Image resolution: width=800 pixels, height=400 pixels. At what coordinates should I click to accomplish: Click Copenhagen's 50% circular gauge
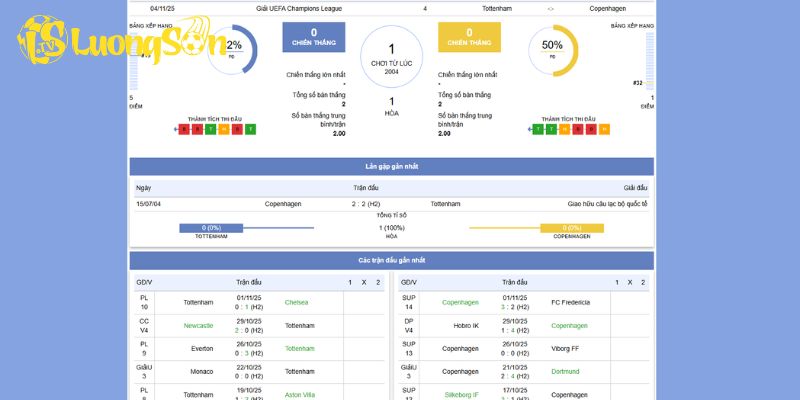[x=552, y=48]
